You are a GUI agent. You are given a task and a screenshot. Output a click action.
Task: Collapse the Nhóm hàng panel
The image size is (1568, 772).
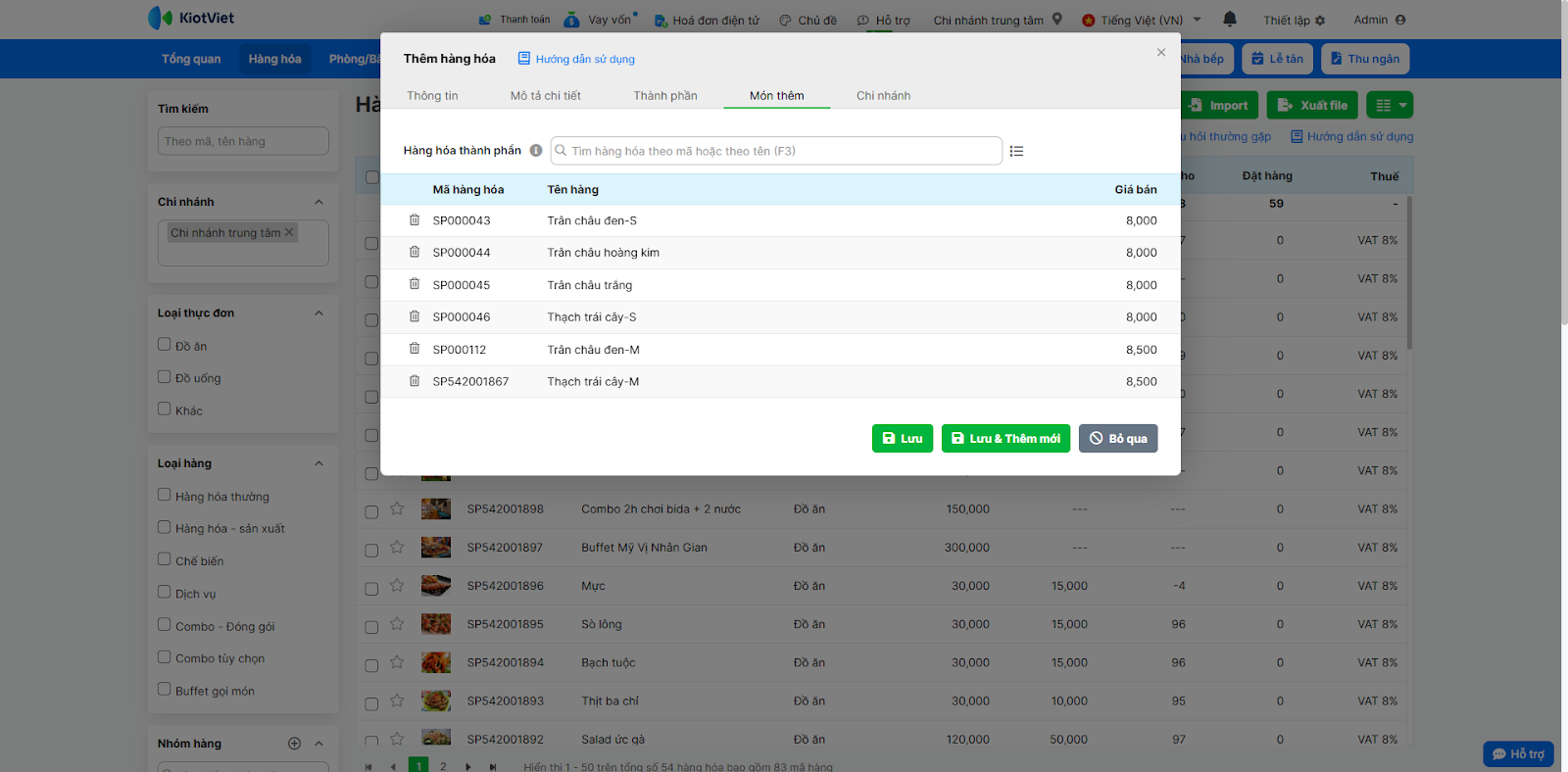[x=318, y=744]
